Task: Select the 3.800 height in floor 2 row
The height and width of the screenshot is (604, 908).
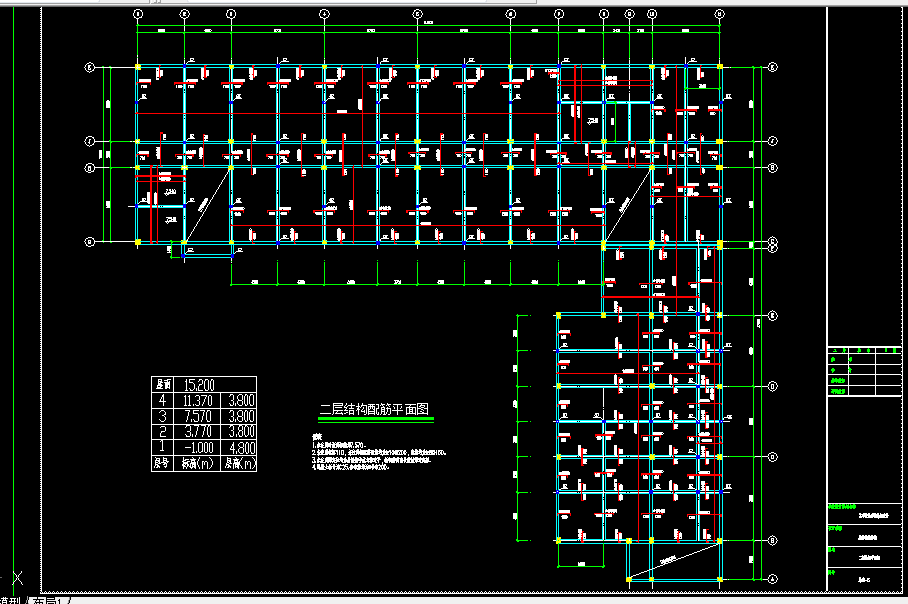Action: coord(241,431)
